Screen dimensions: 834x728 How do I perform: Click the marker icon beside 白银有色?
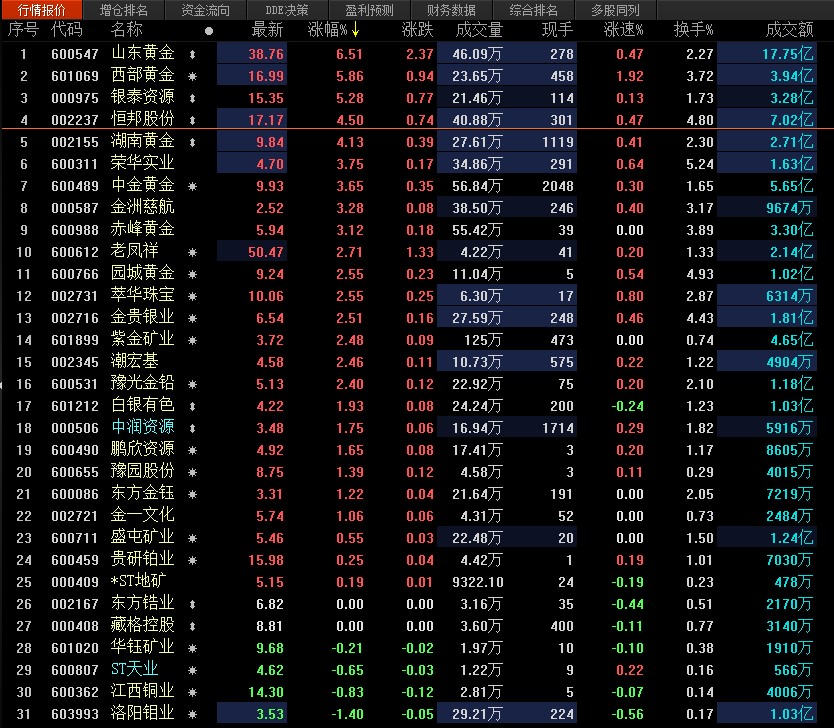click(x=193, y=406)
